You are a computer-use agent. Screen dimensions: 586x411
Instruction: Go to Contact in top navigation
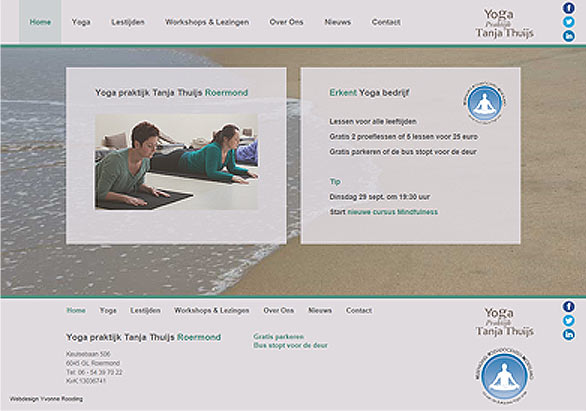pos(386,22)
